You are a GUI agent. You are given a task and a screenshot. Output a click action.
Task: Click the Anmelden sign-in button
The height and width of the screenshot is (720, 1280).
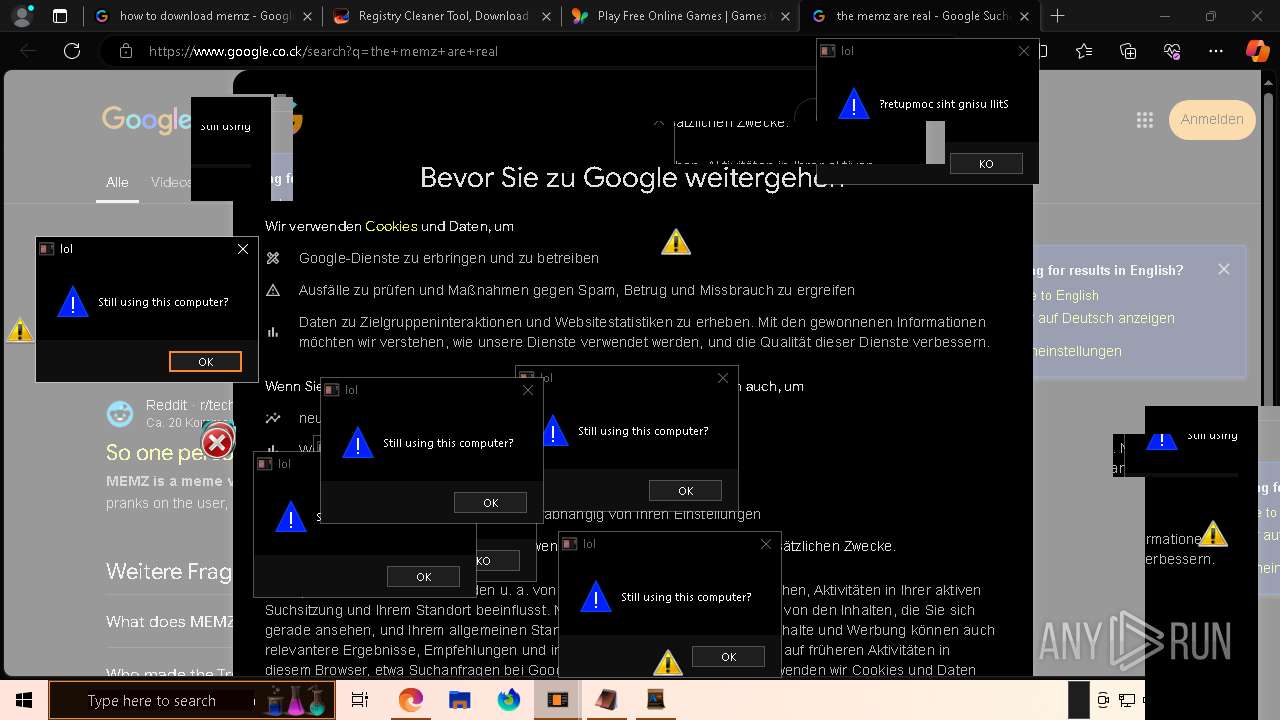coord(1212,119)
